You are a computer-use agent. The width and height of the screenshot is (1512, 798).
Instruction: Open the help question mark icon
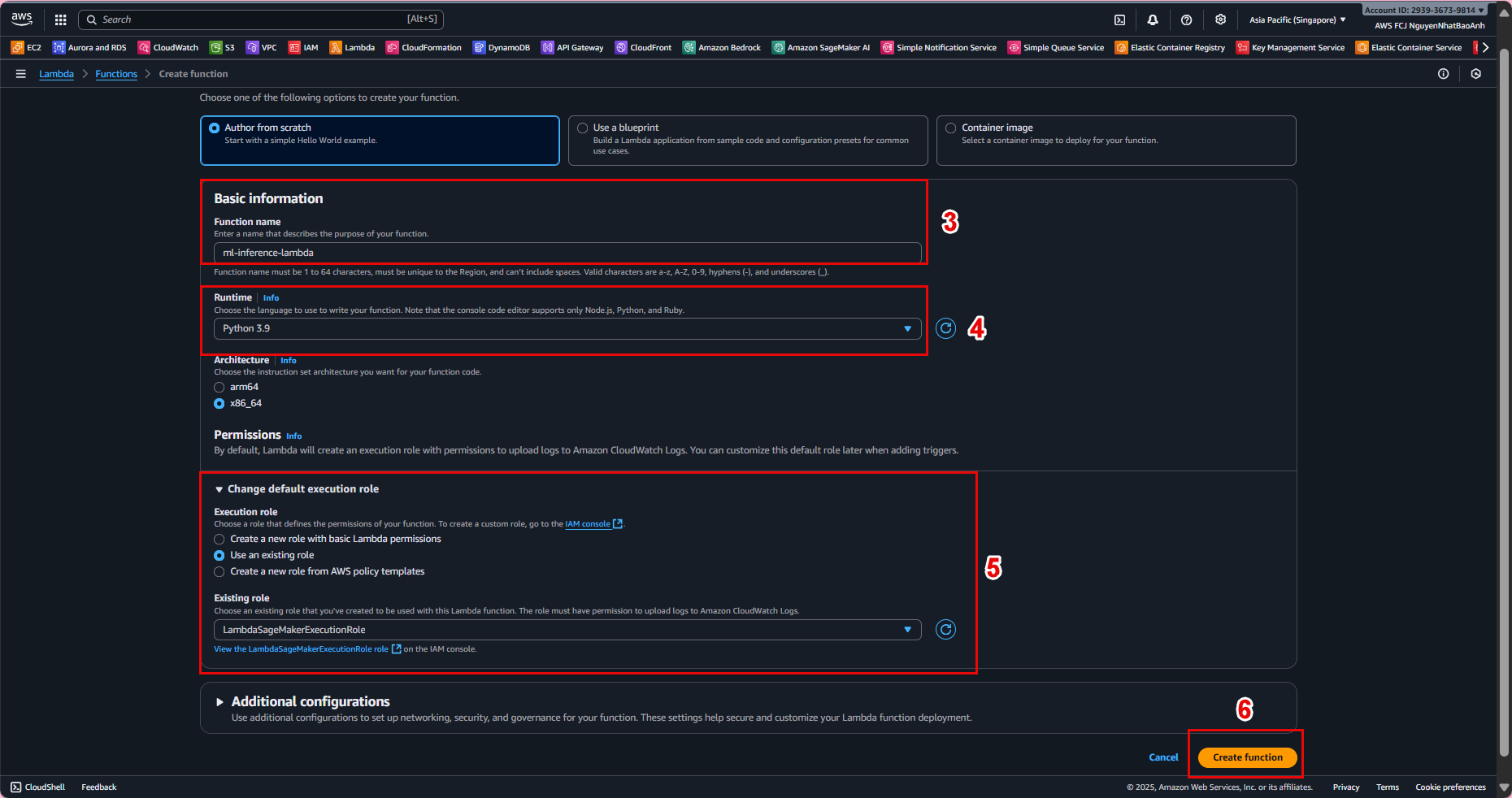point(1186,20)
